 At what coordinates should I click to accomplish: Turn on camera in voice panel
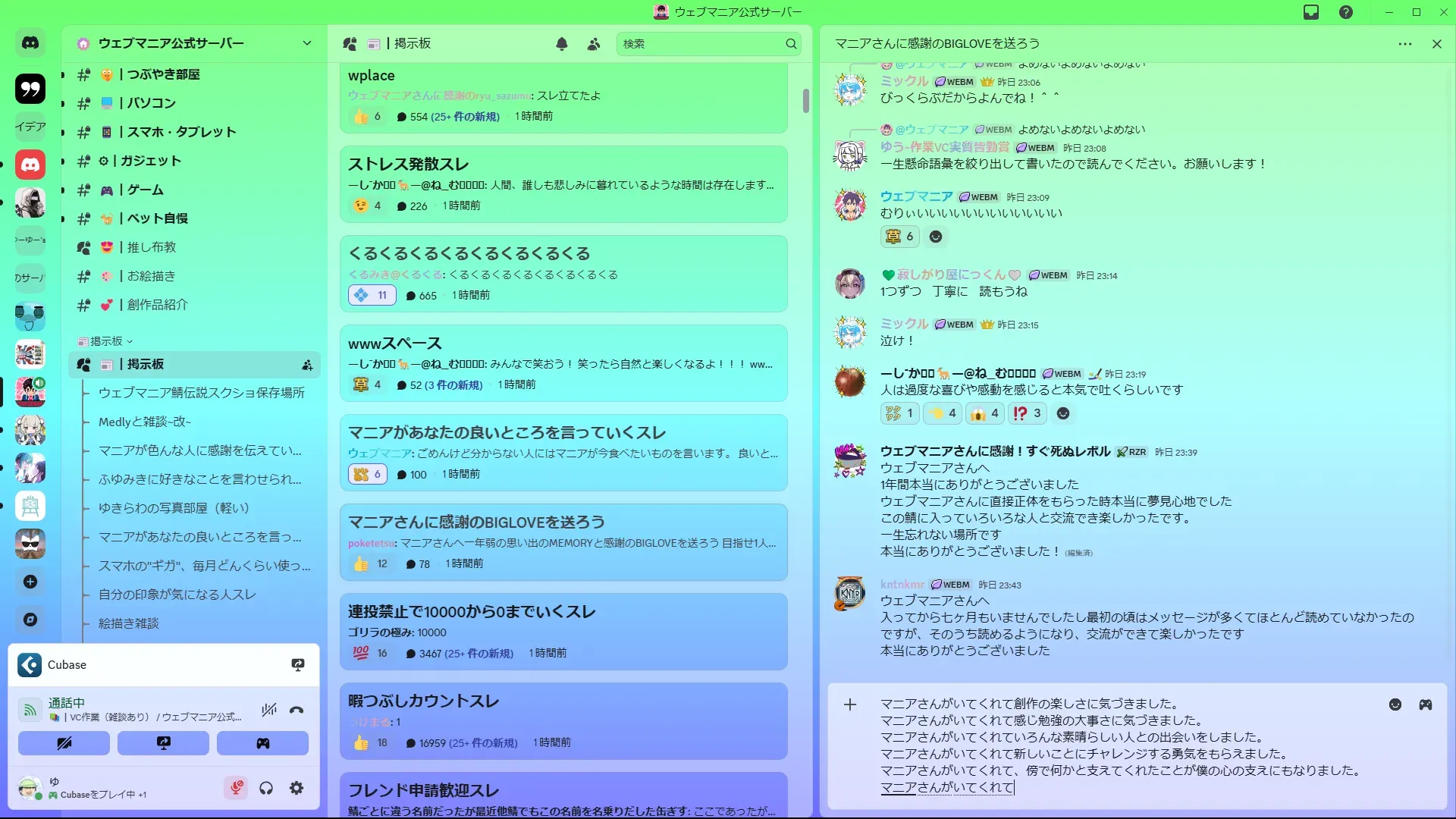pyautogui.click(x=64, y=743)
